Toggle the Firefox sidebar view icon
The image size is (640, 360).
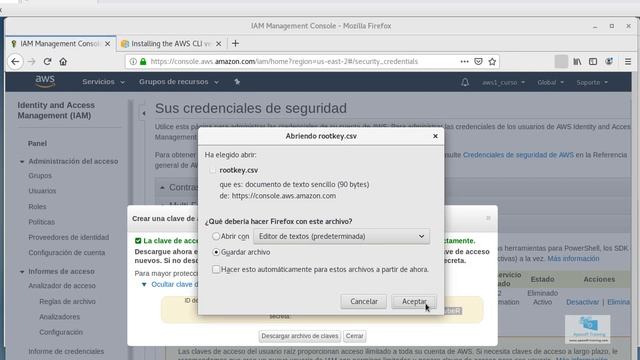[593, 62]
